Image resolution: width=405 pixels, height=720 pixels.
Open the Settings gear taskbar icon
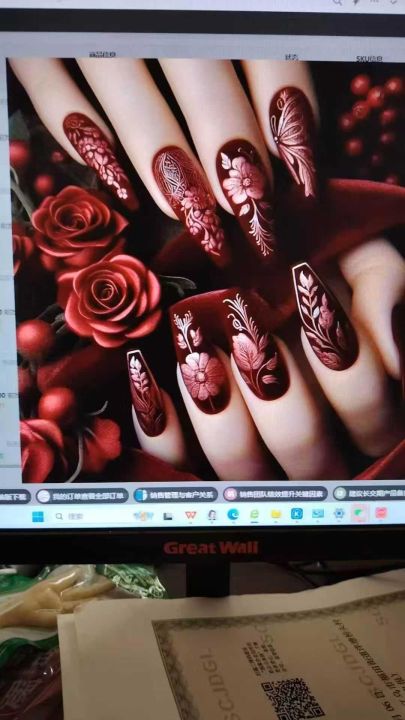coord(339,513)
